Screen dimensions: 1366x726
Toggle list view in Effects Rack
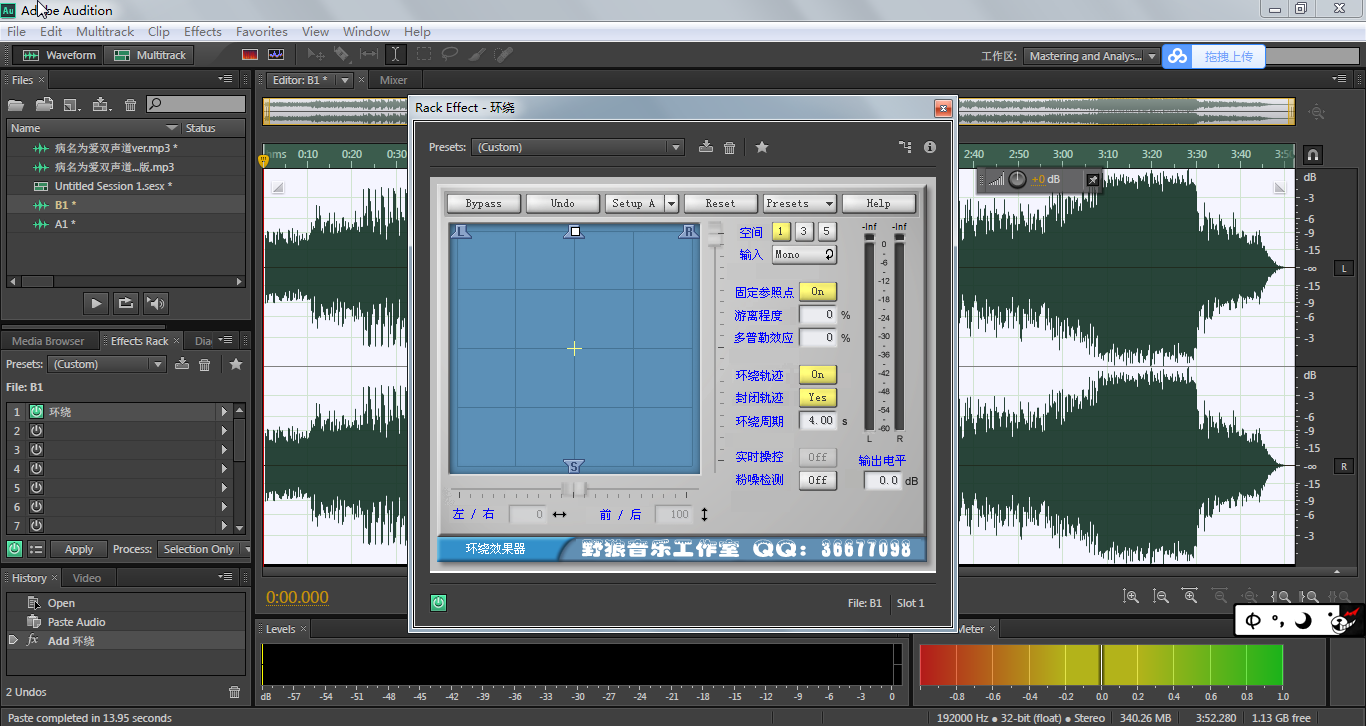click(36, 549)
